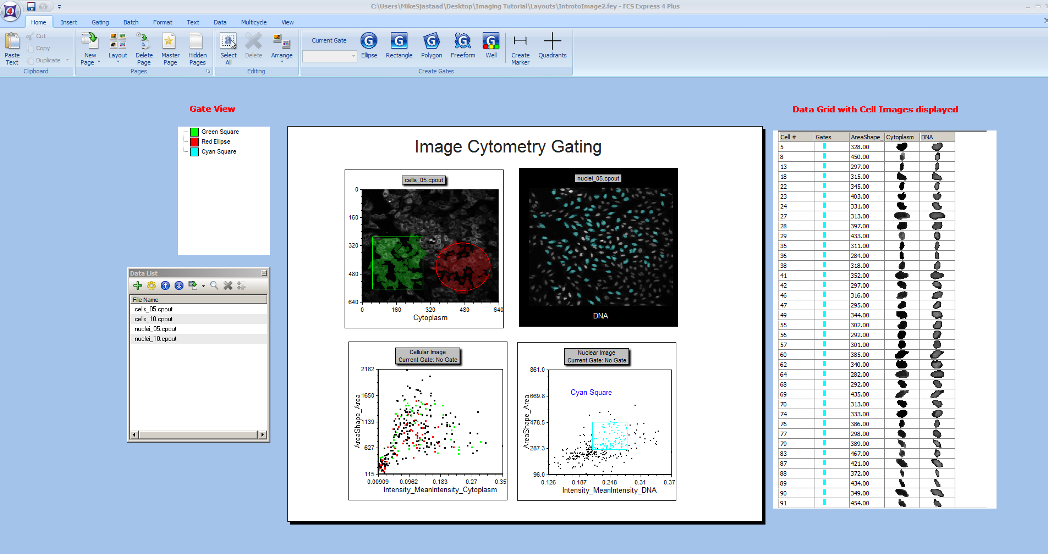Click the blue up arrow icon in Data List

[x=166, y=285]
